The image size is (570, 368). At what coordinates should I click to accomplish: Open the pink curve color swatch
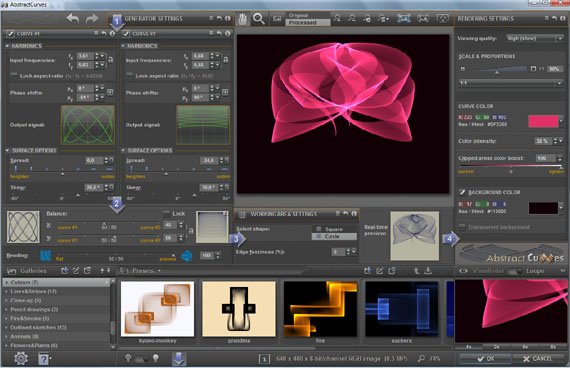pyautogui.click(x=543, y=121)
